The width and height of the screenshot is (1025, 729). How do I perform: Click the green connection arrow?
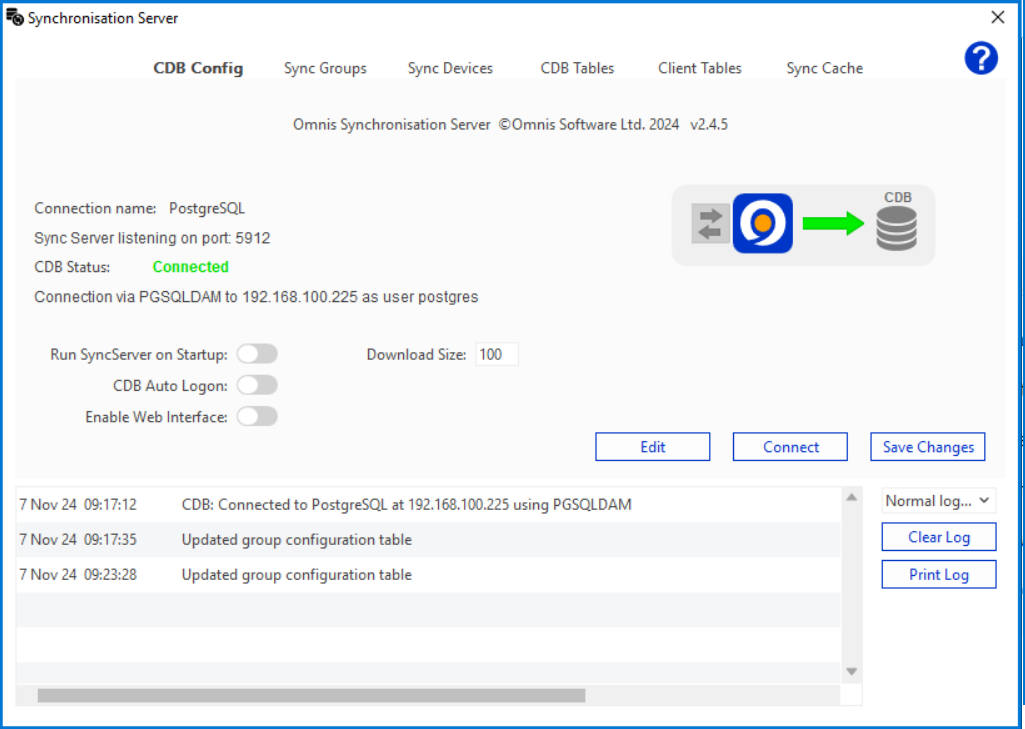click(833, 223)
